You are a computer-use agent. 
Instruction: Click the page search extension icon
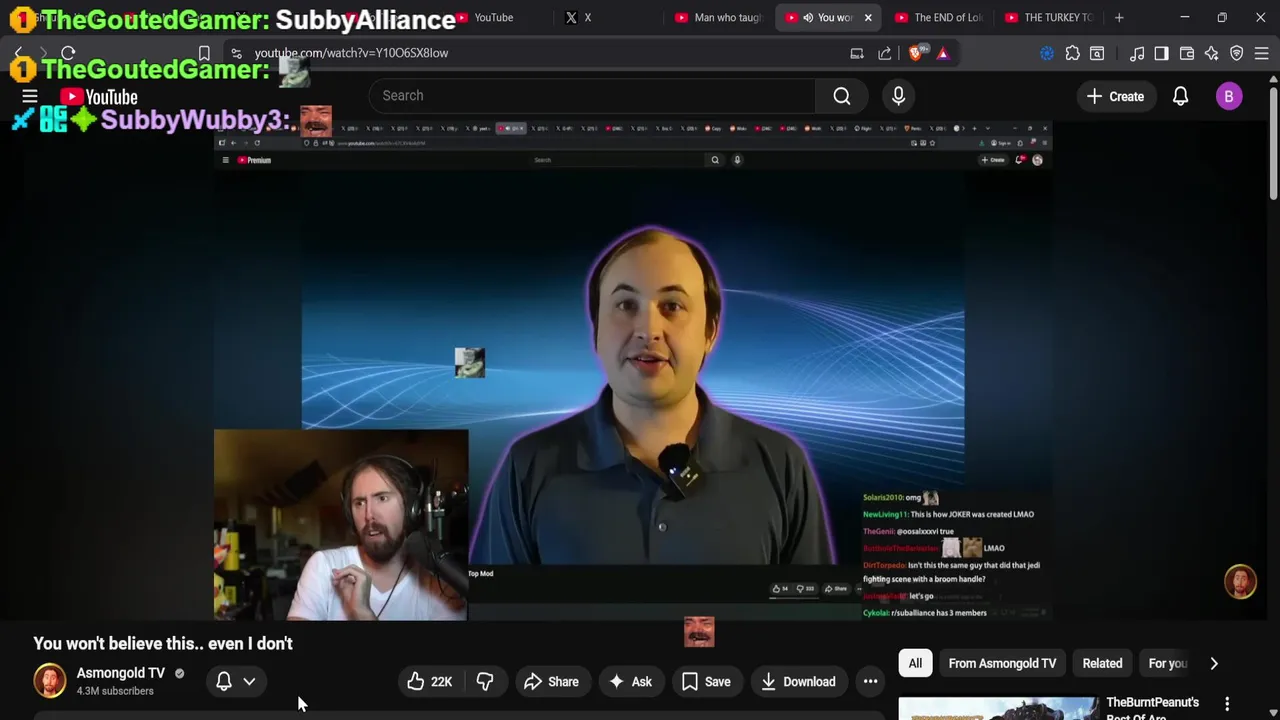(x=1097, y=53)
